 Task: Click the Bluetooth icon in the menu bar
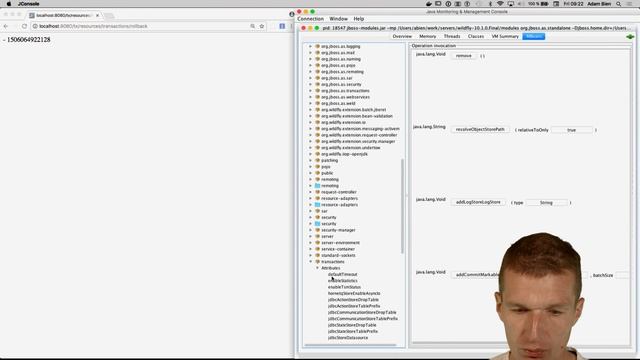click(x=490, y=4)
